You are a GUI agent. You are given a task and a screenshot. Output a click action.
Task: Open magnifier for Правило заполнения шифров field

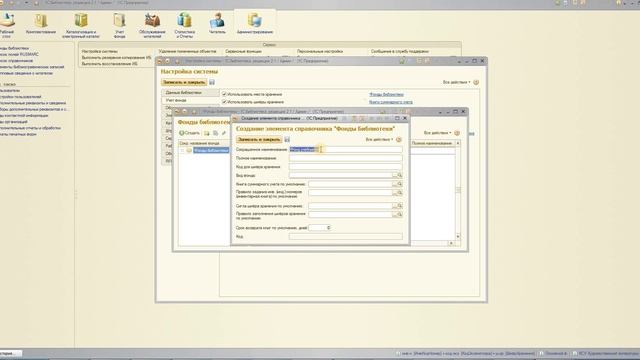coord(400,214)
